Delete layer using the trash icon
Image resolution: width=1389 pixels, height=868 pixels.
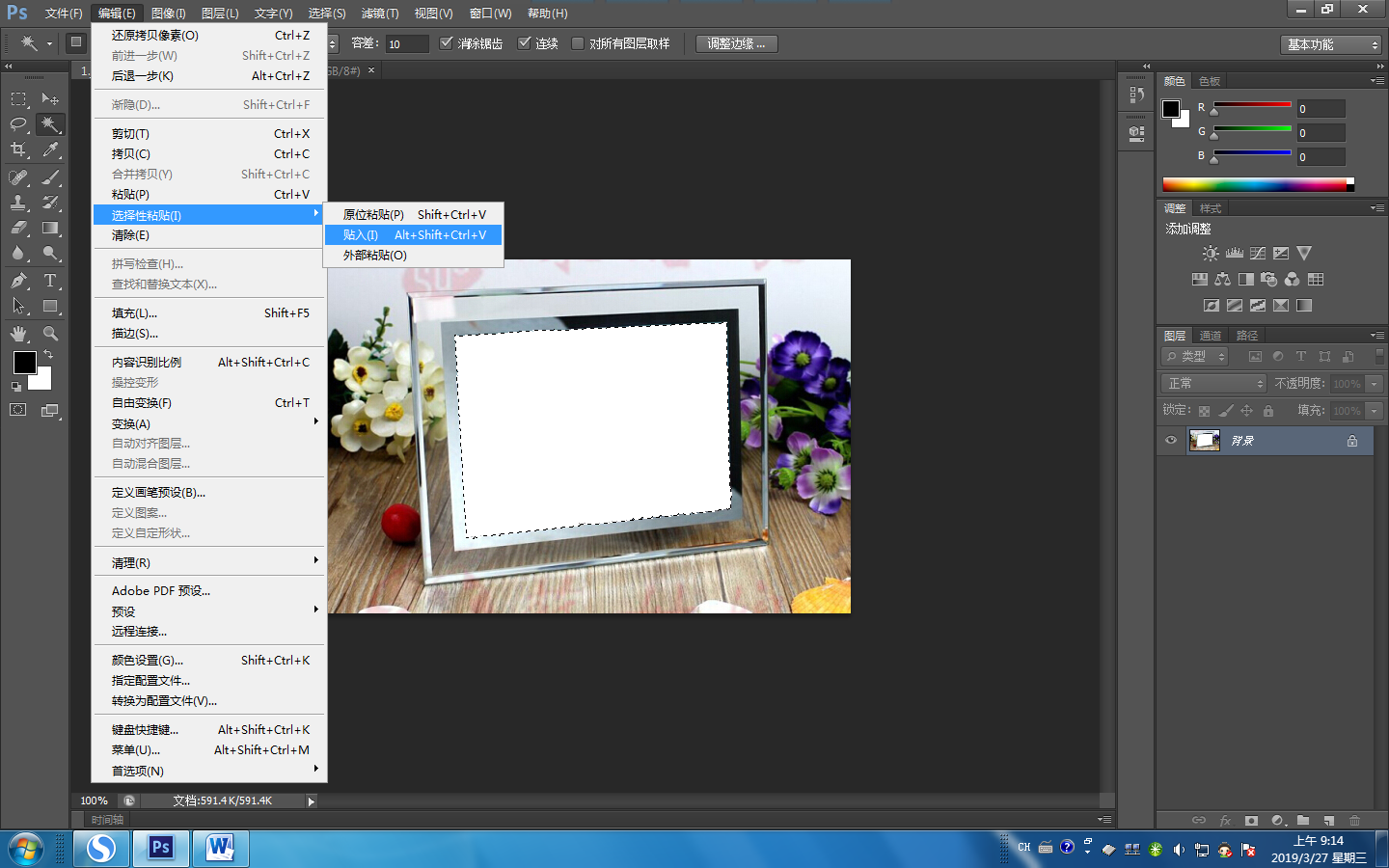point(1354,821)
